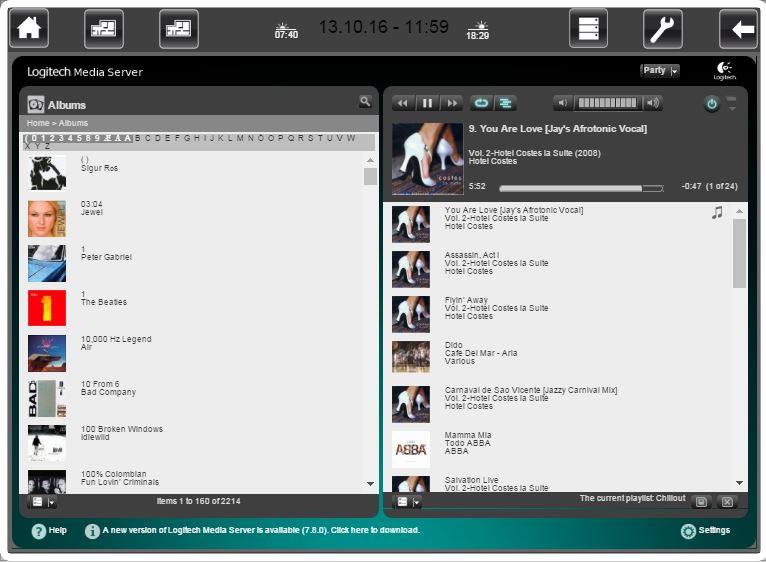Pause playback

pyautogui.click(x=427, y=103)
